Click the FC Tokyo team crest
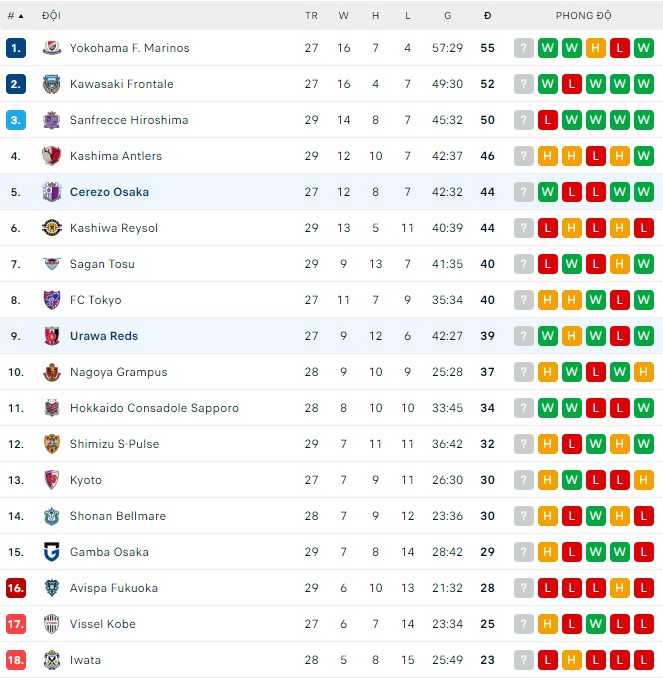 tap(52, 300)
